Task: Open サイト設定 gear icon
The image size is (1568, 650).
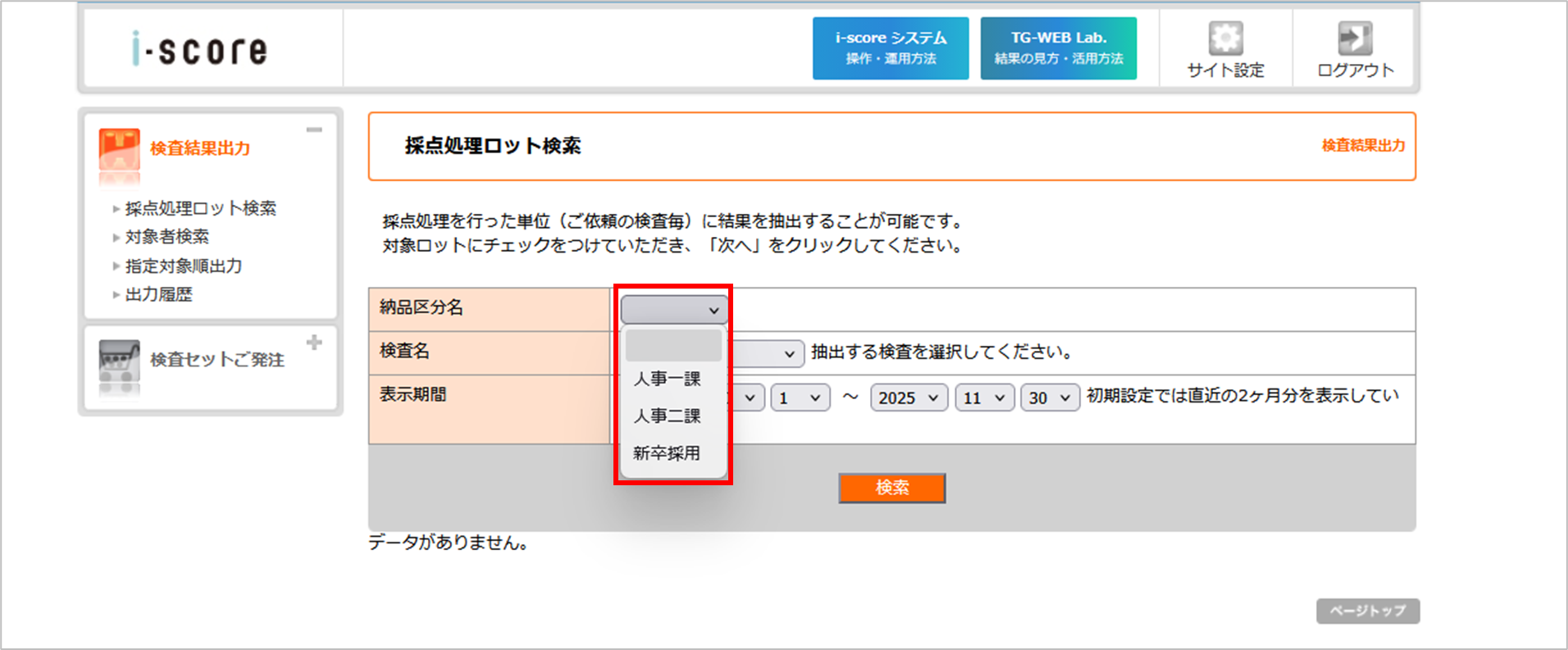Action: pos(1225,39)
